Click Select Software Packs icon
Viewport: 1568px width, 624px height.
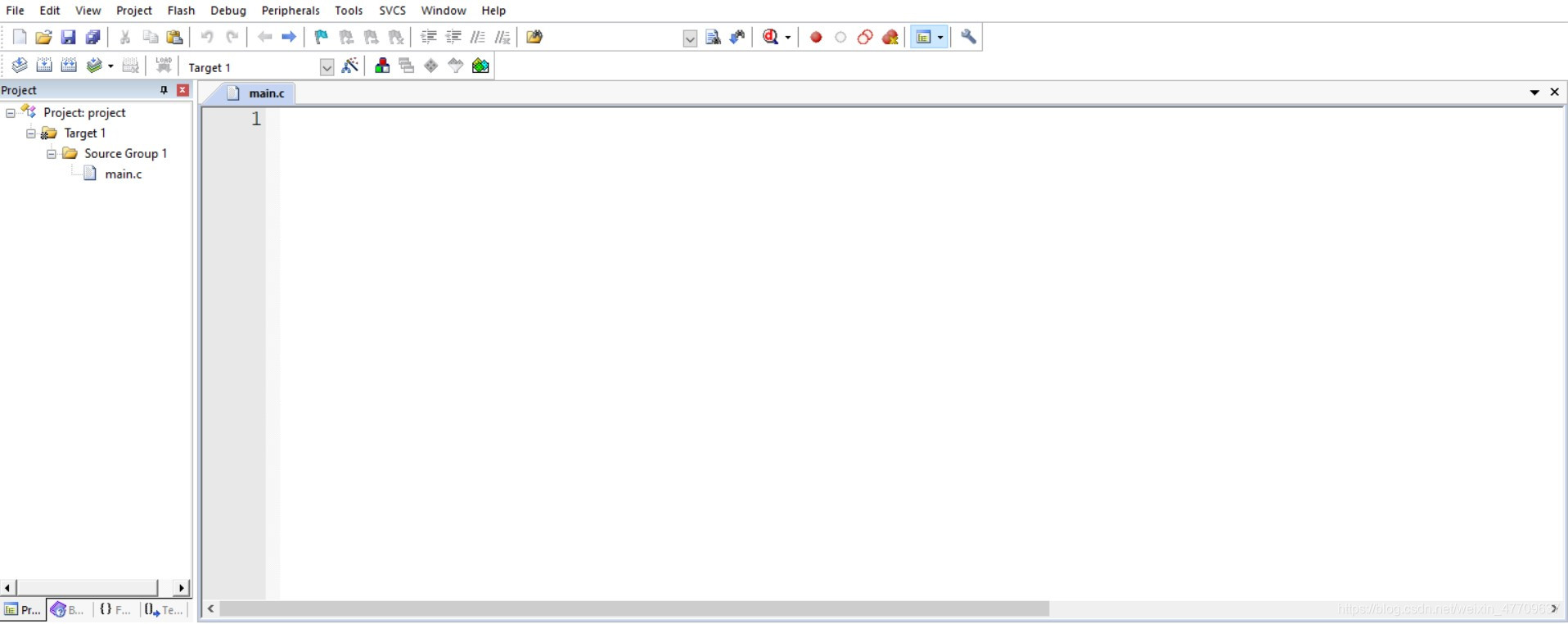(x=456, y=66)
